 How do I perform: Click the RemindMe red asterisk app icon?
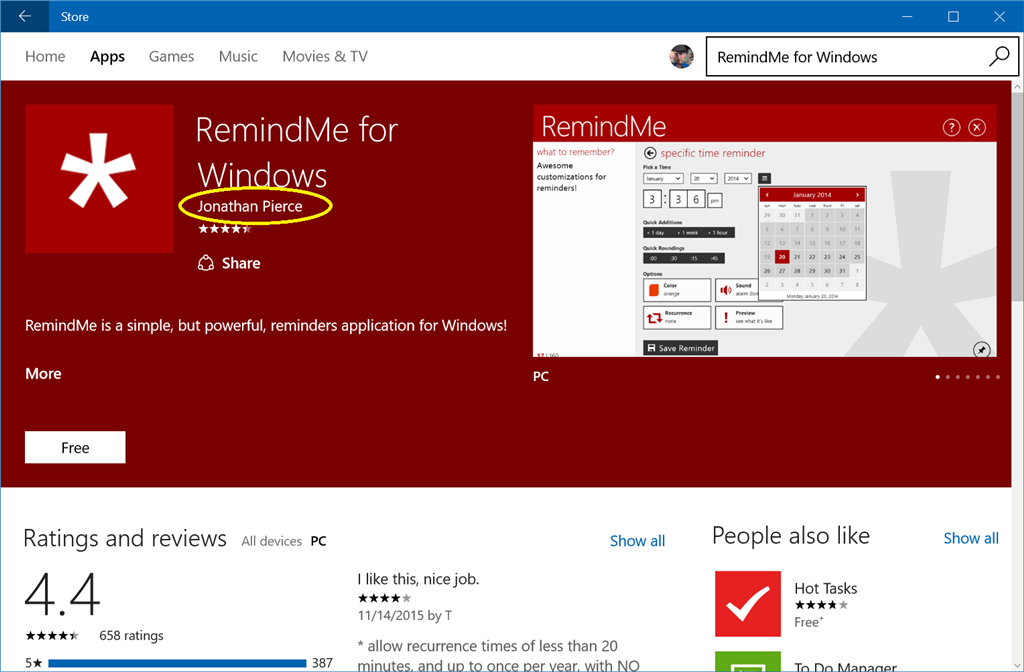coord(99,178)
